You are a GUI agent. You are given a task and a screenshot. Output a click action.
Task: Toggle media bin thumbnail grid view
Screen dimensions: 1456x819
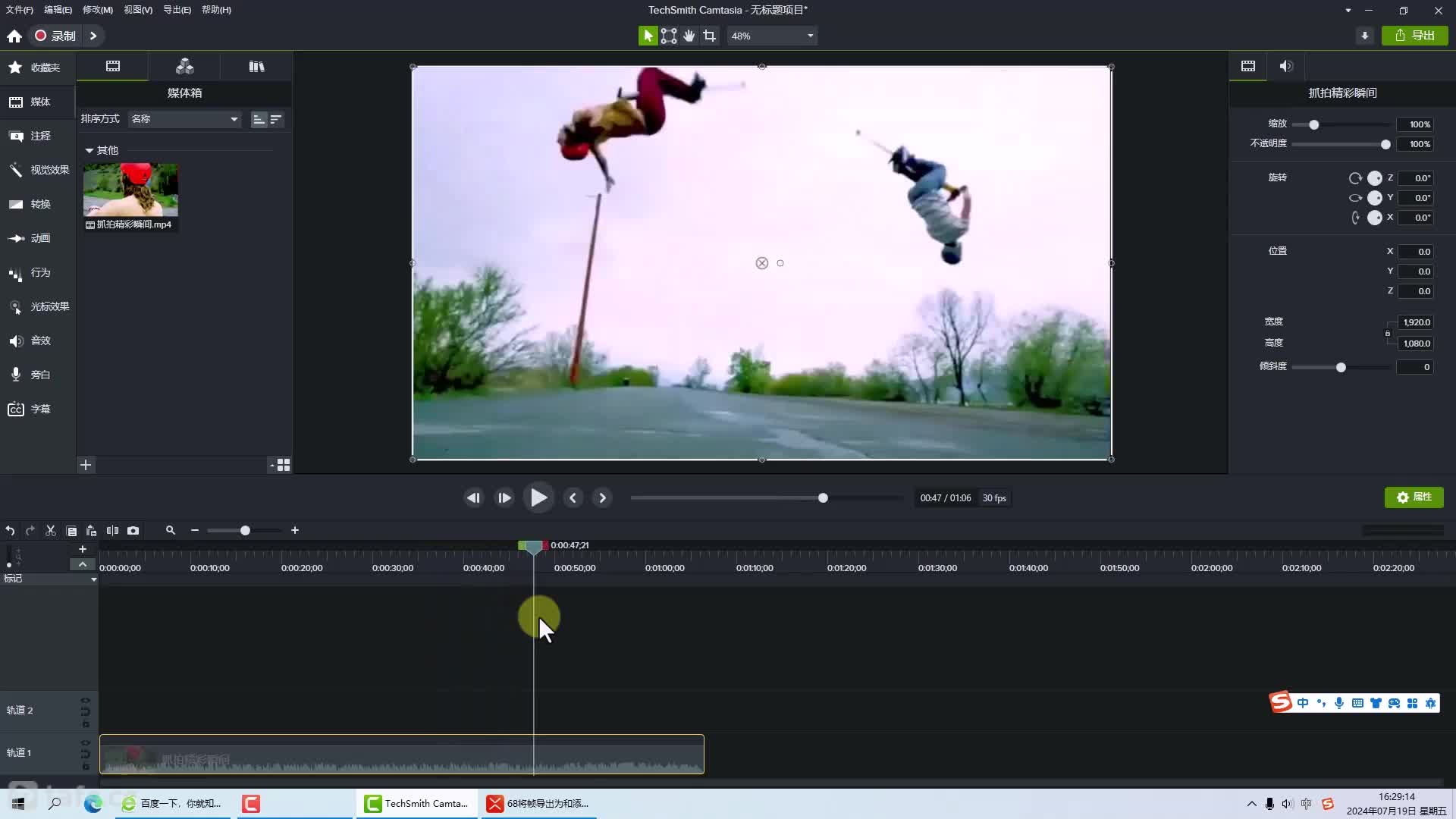pos(283,465)
